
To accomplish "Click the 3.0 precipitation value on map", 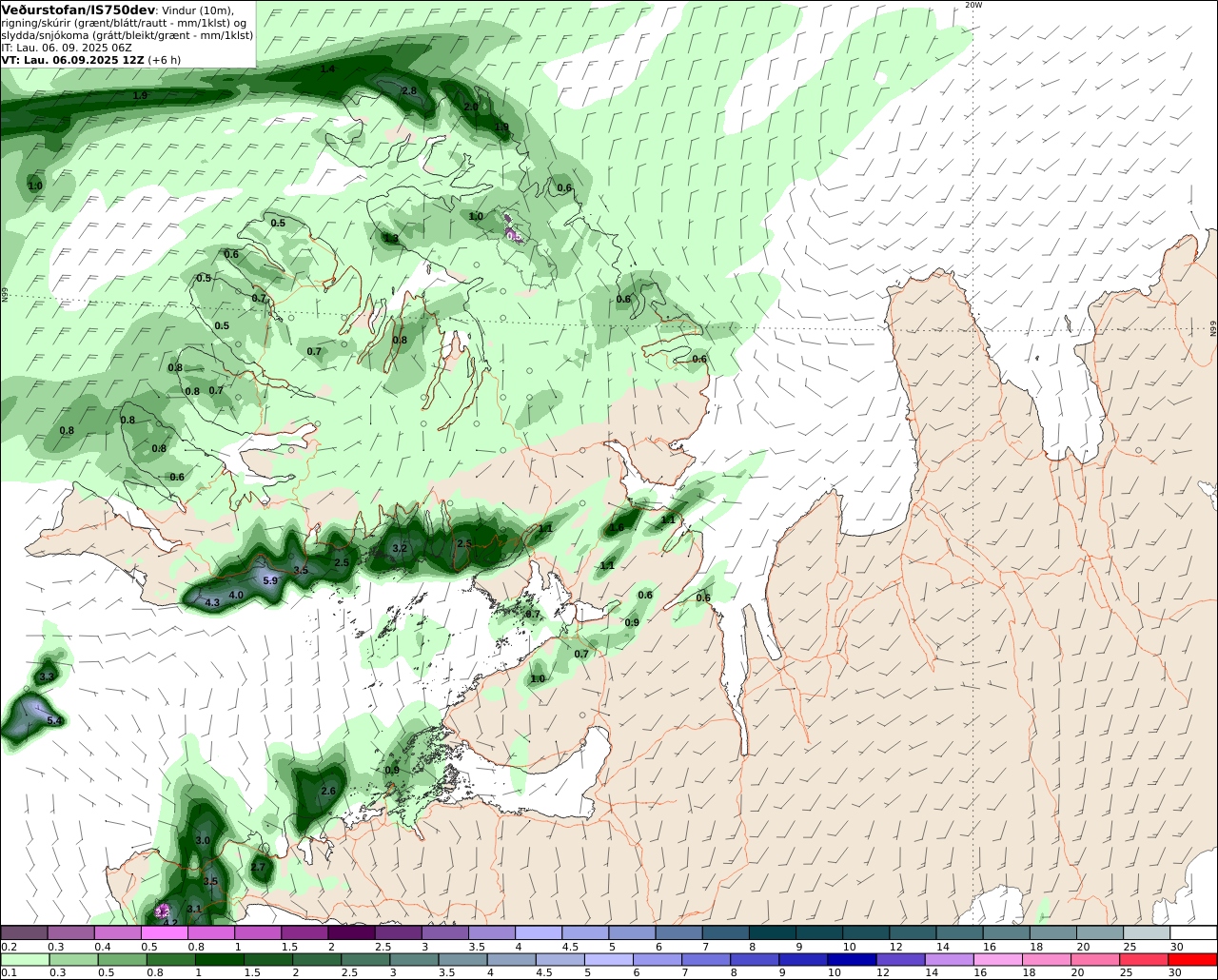I will coord(203,840).
